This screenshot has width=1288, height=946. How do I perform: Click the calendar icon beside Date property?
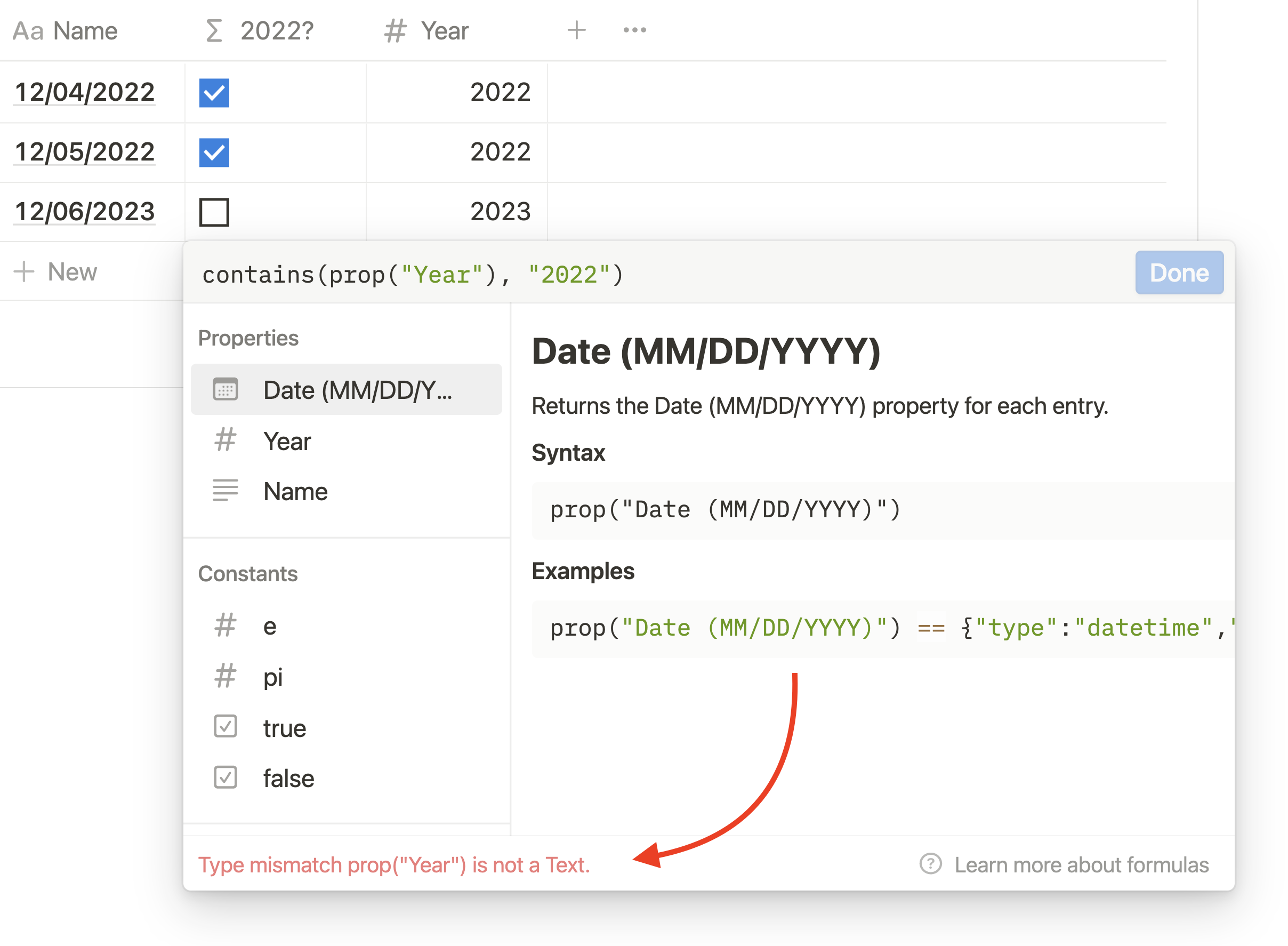tap(226, 389)
